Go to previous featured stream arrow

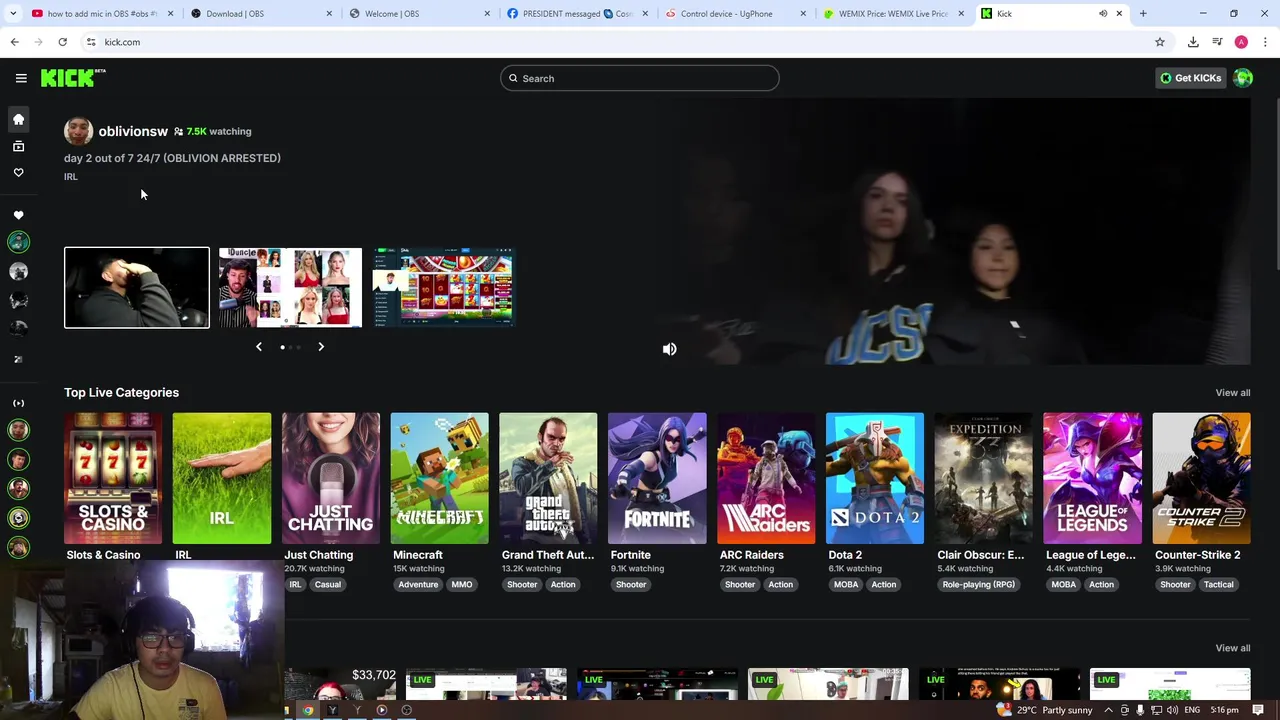[259, 347]
